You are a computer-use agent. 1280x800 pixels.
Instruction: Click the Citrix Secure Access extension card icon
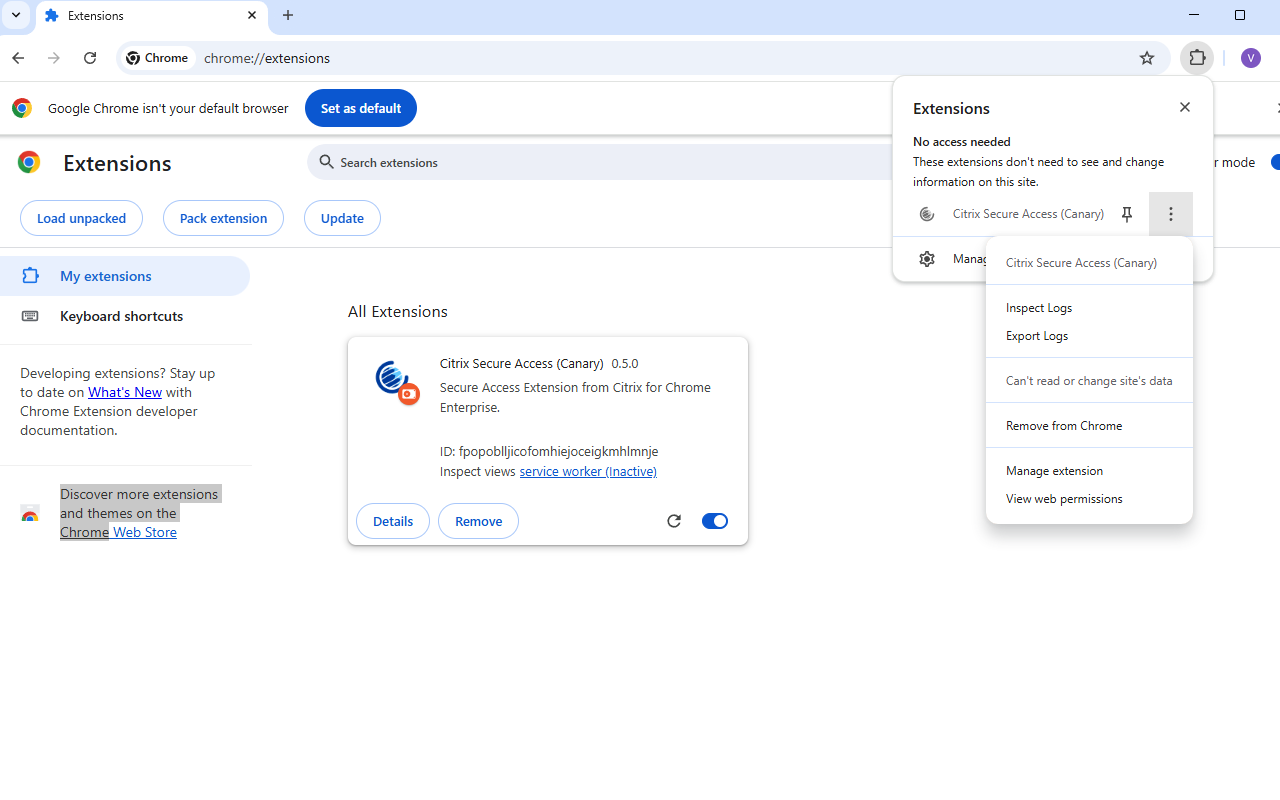pyautogui.click(x=396, y=382)
